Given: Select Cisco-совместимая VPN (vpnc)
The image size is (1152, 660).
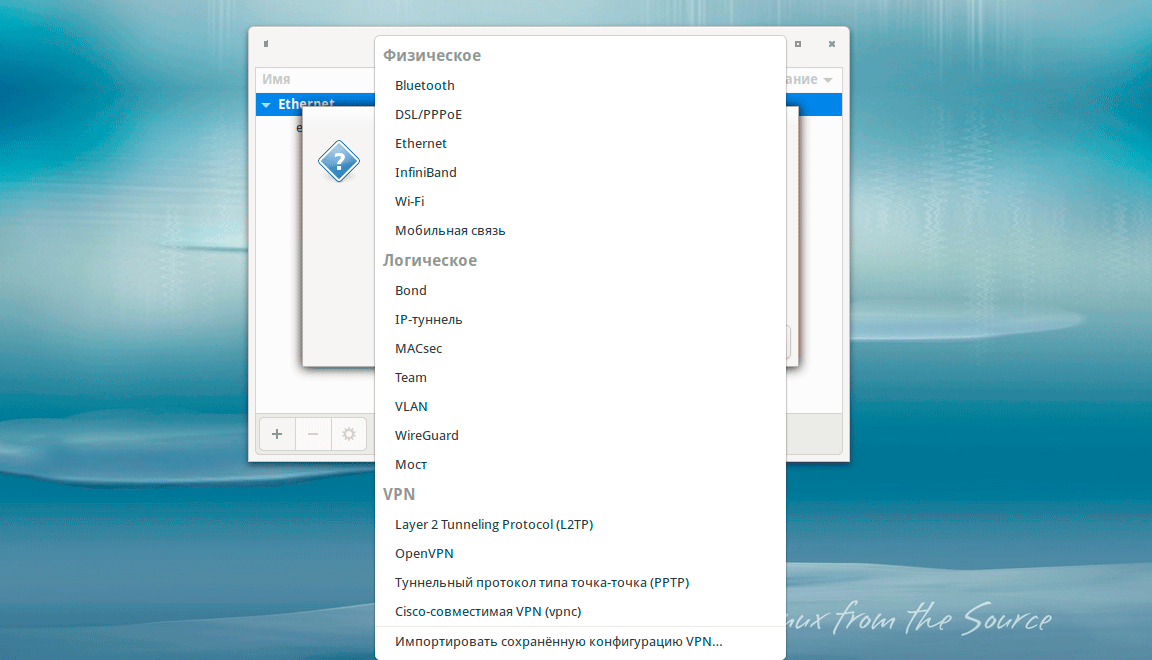Looking at the screenshot, I should (580, 611).
